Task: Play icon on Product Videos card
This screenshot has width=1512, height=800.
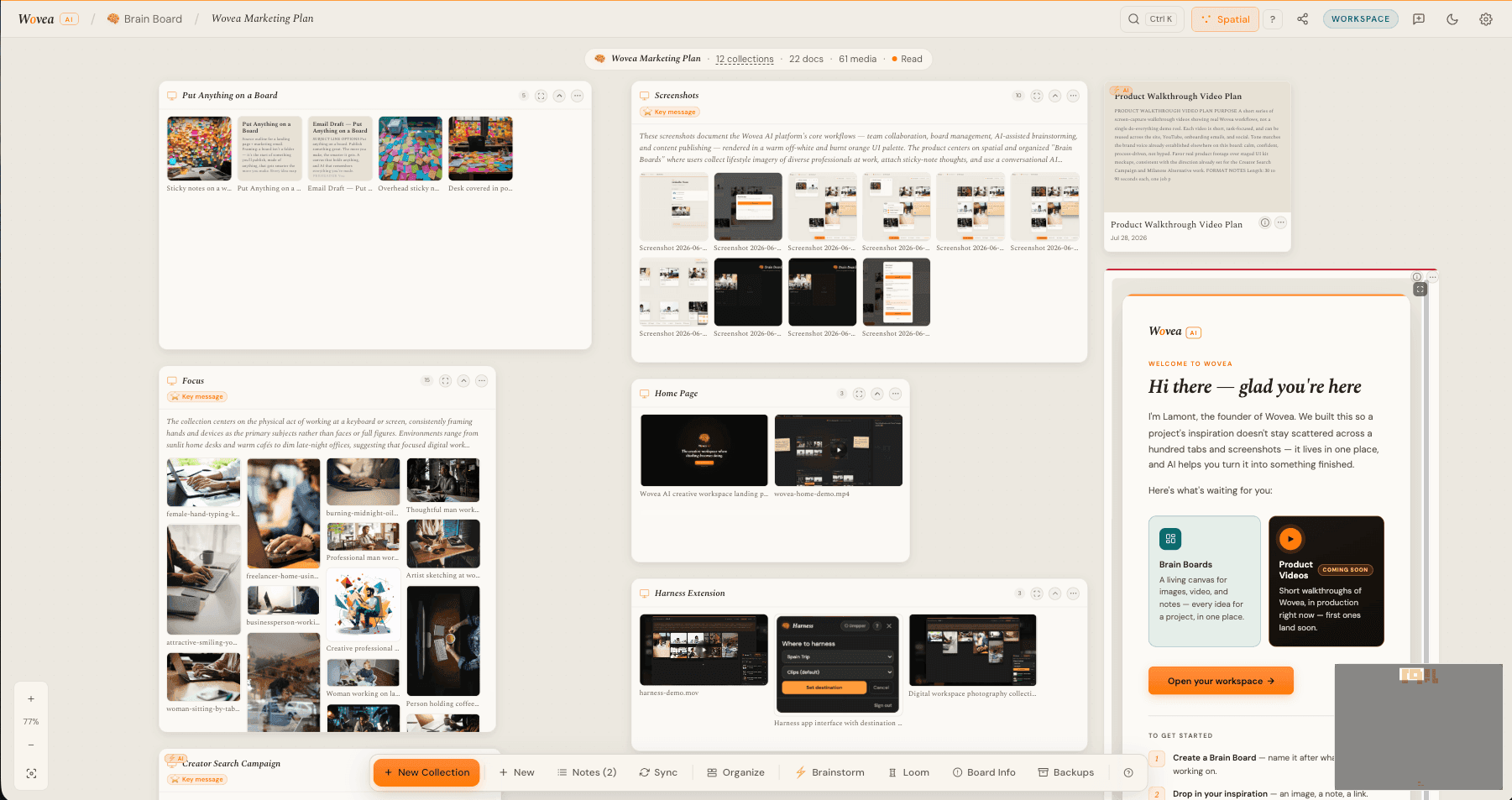Action: pos(1290,539)
